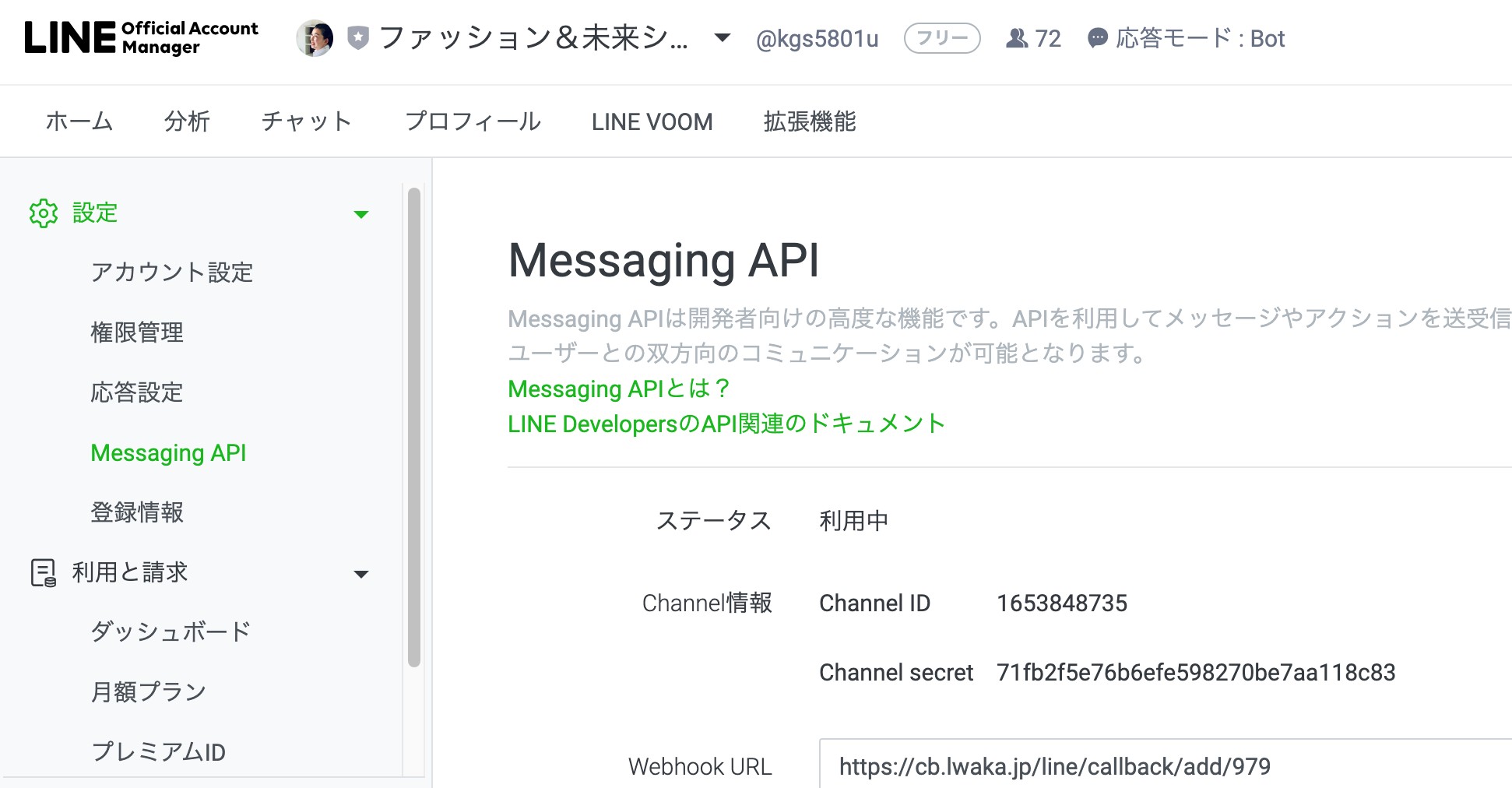Open the 拡張機能 tab

pos(810,121)
